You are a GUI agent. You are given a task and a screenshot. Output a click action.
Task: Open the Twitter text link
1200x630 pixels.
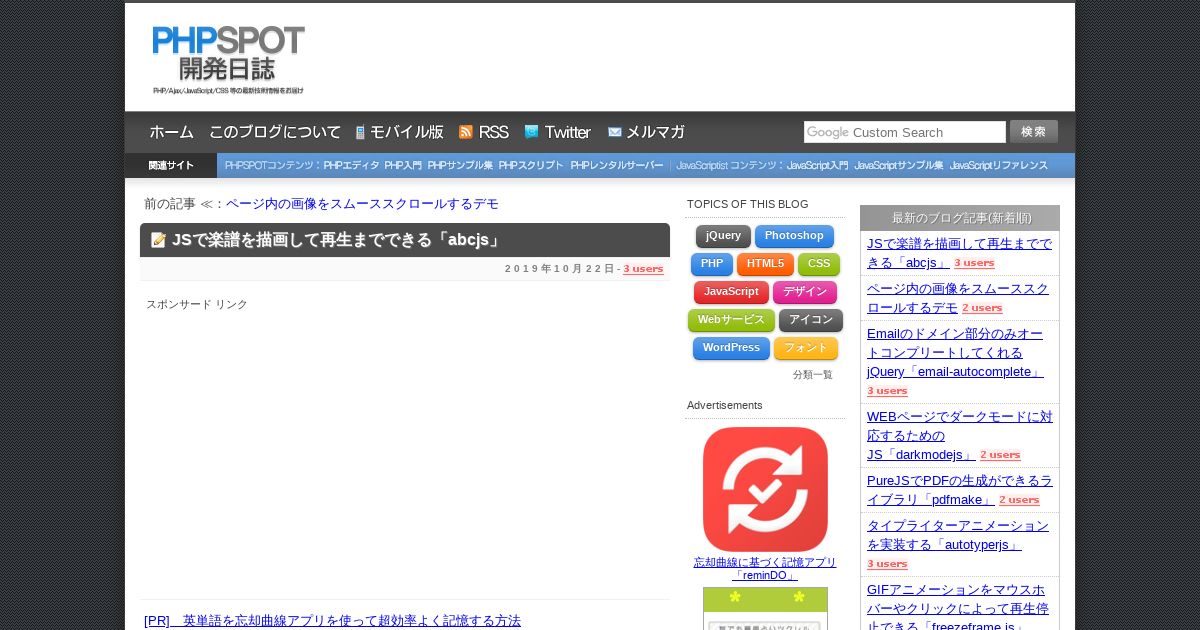coord(568,132)
